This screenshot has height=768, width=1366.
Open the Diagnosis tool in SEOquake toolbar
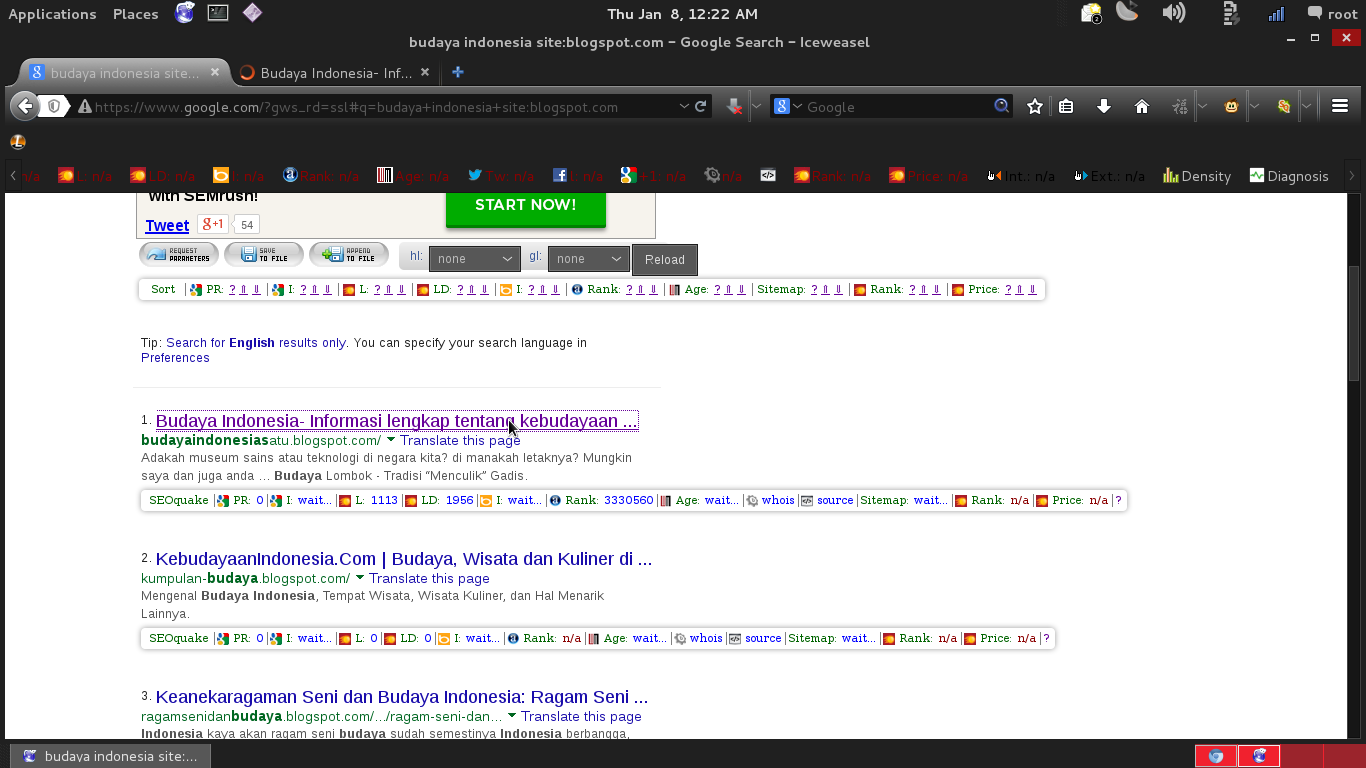pyautogui.click(x=1289, y=176)
